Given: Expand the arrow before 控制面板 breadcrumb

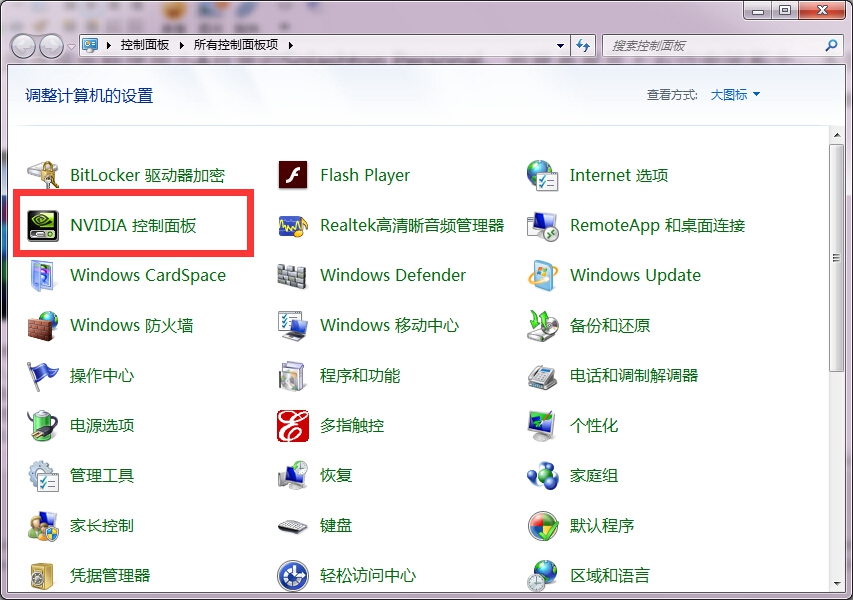Looking at the screenshot, I should [109, 45].
